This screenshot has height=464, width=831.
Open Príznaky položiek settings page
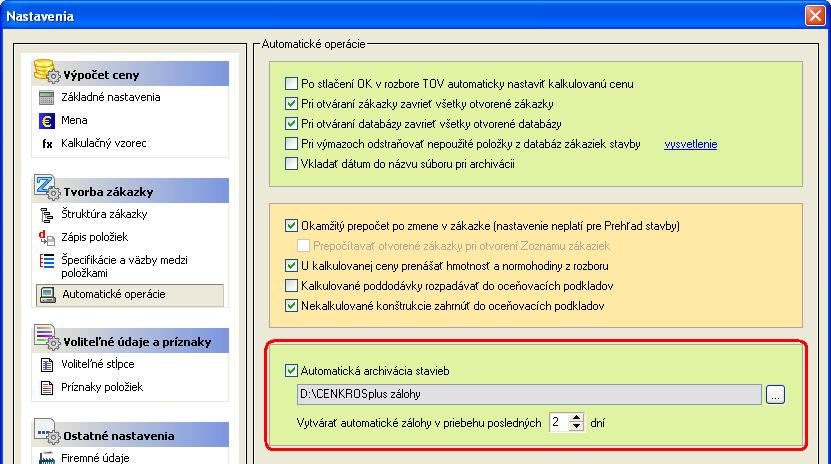pyautogui.click(x=102, y=387)
